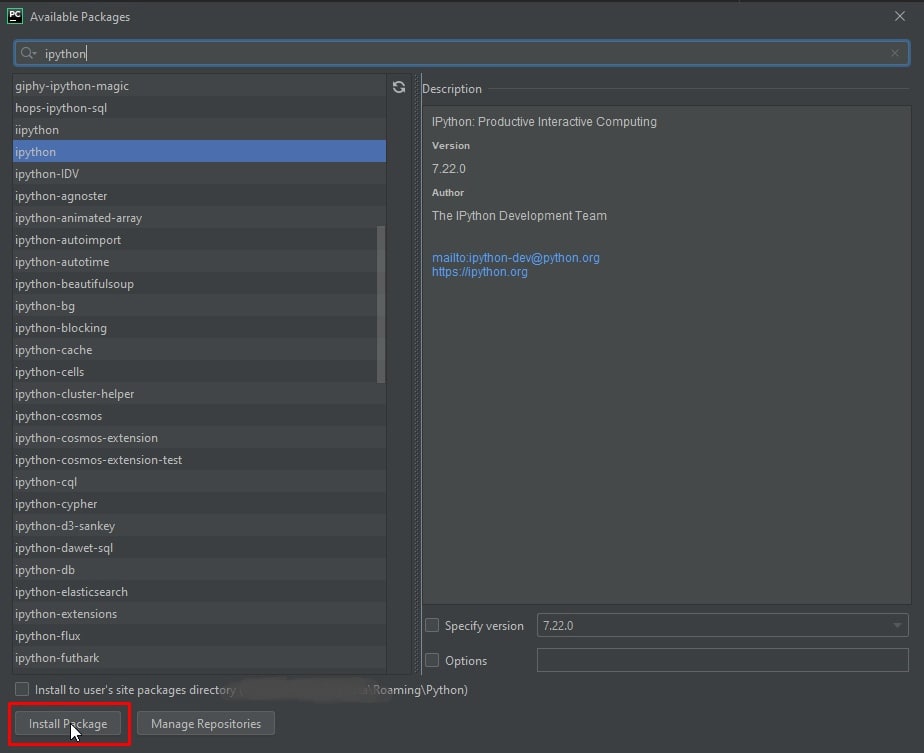Select ipython-elasticsearch package
924x753 pixels.
[x=199, y=592]
